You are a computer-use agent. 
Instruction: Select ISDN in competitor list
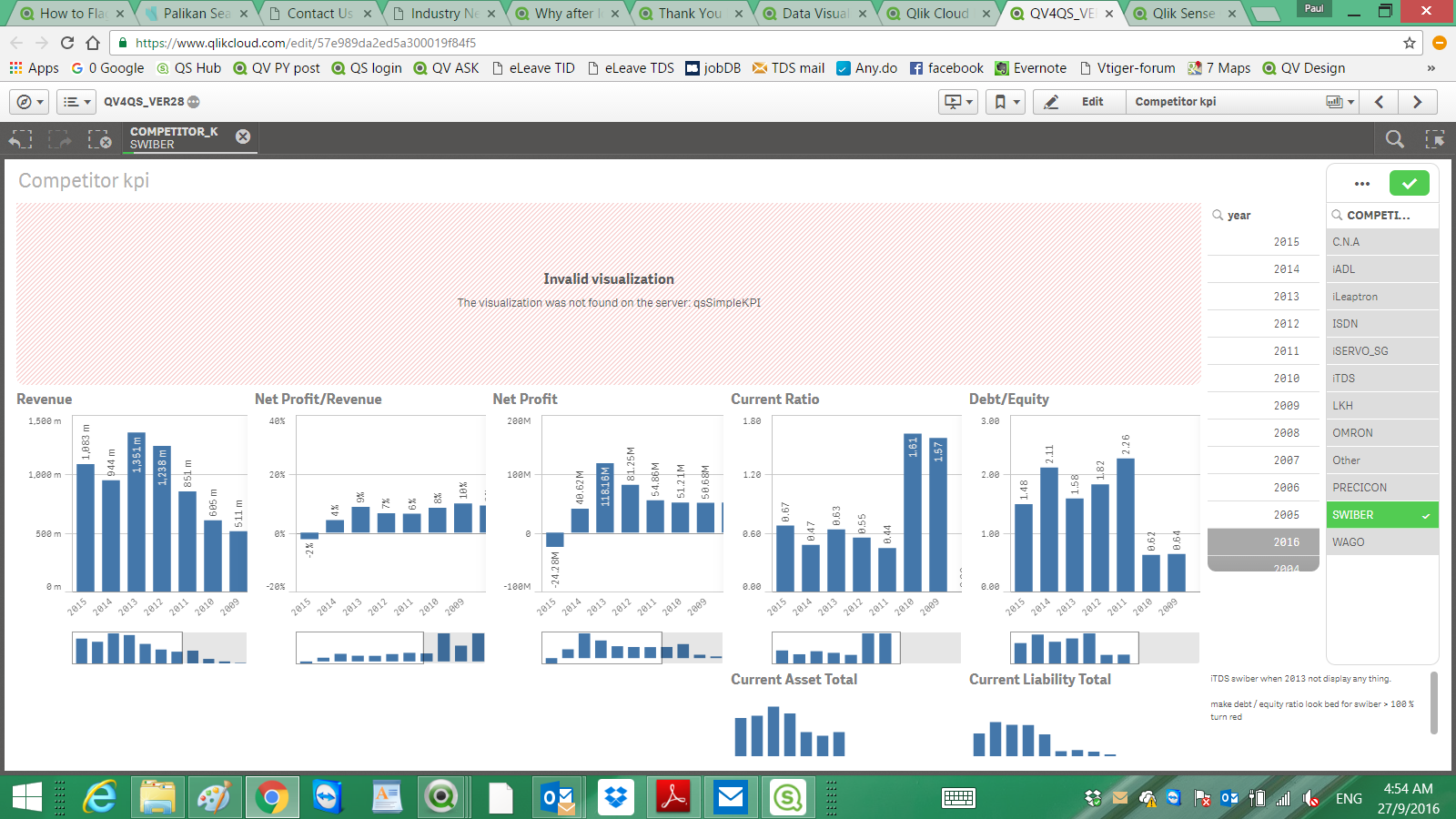(x=1382, y=324)
